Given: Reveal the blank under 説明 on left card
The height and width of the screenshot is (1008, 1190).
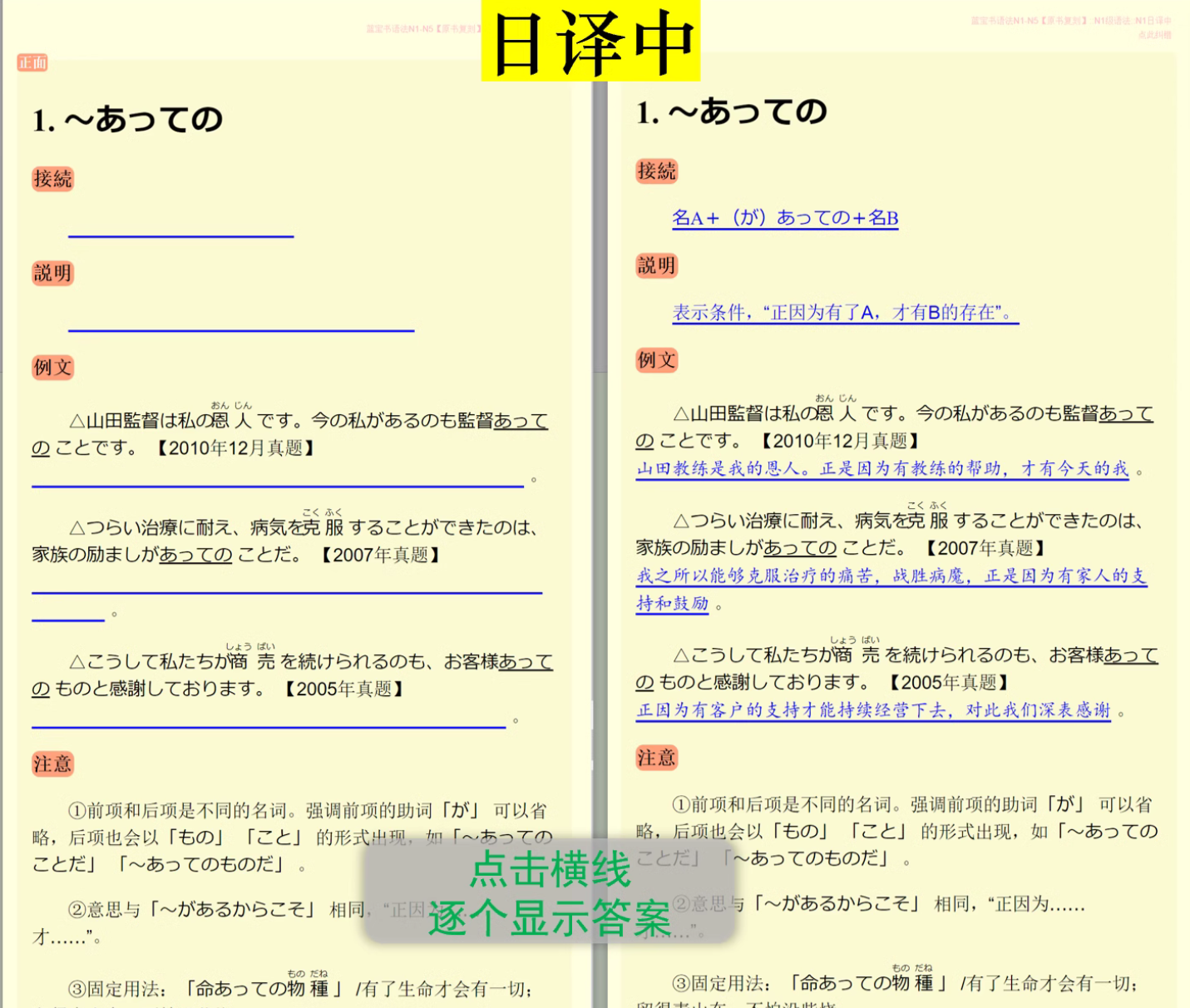Looking at the screenshot, I should click(x=241, y=329).
